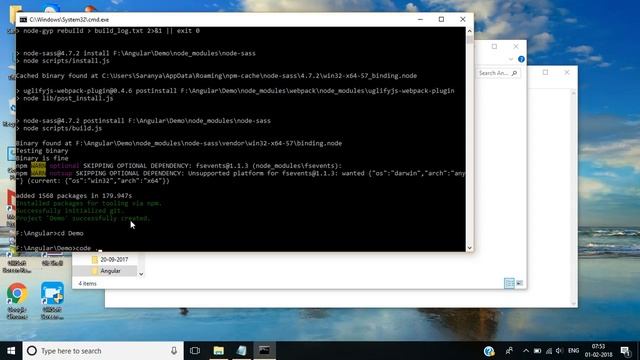Open Explorer help blue question icon
Image resolution: width=640 pixels, height=360 pixels.
coord(521,60)
